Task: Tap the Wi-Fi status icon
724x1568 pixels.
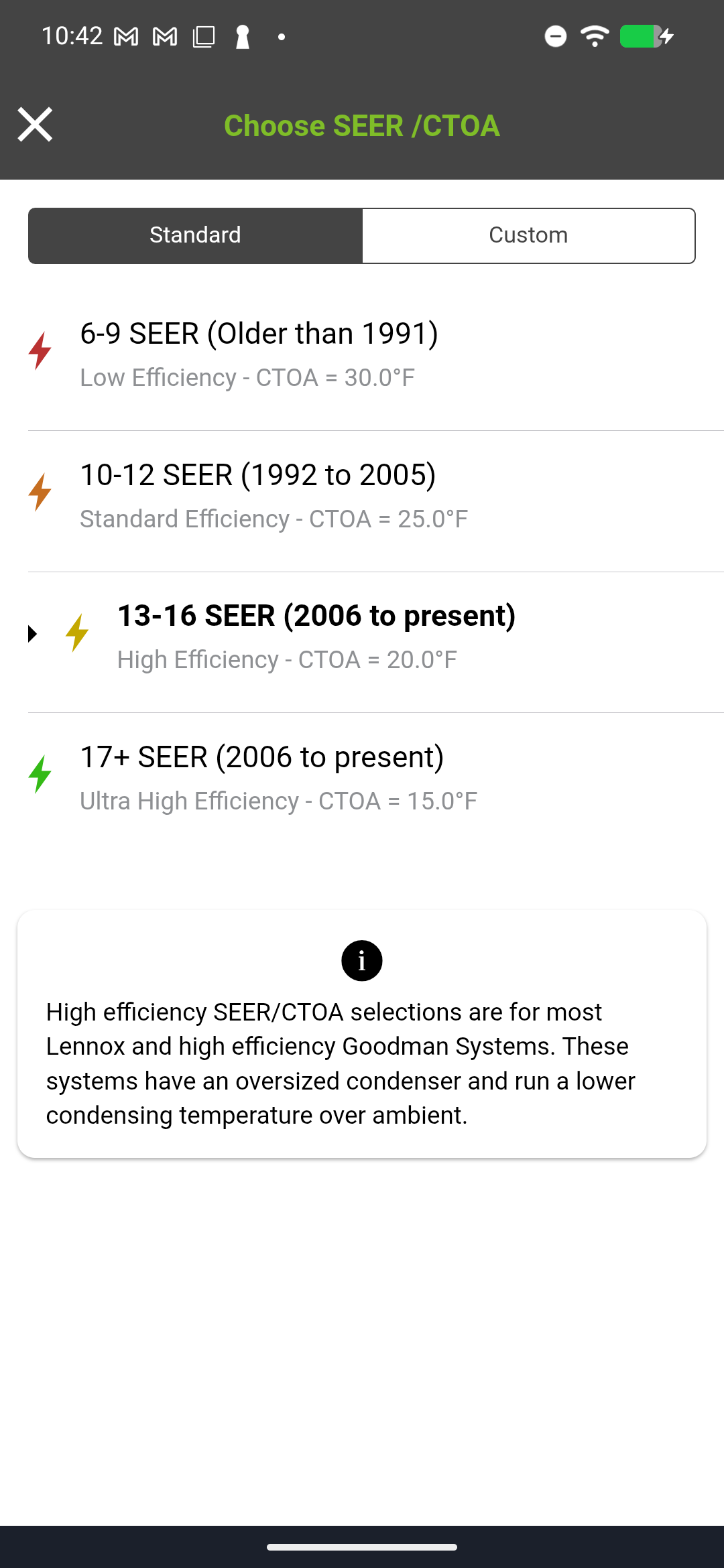Action: coord(595,36)
